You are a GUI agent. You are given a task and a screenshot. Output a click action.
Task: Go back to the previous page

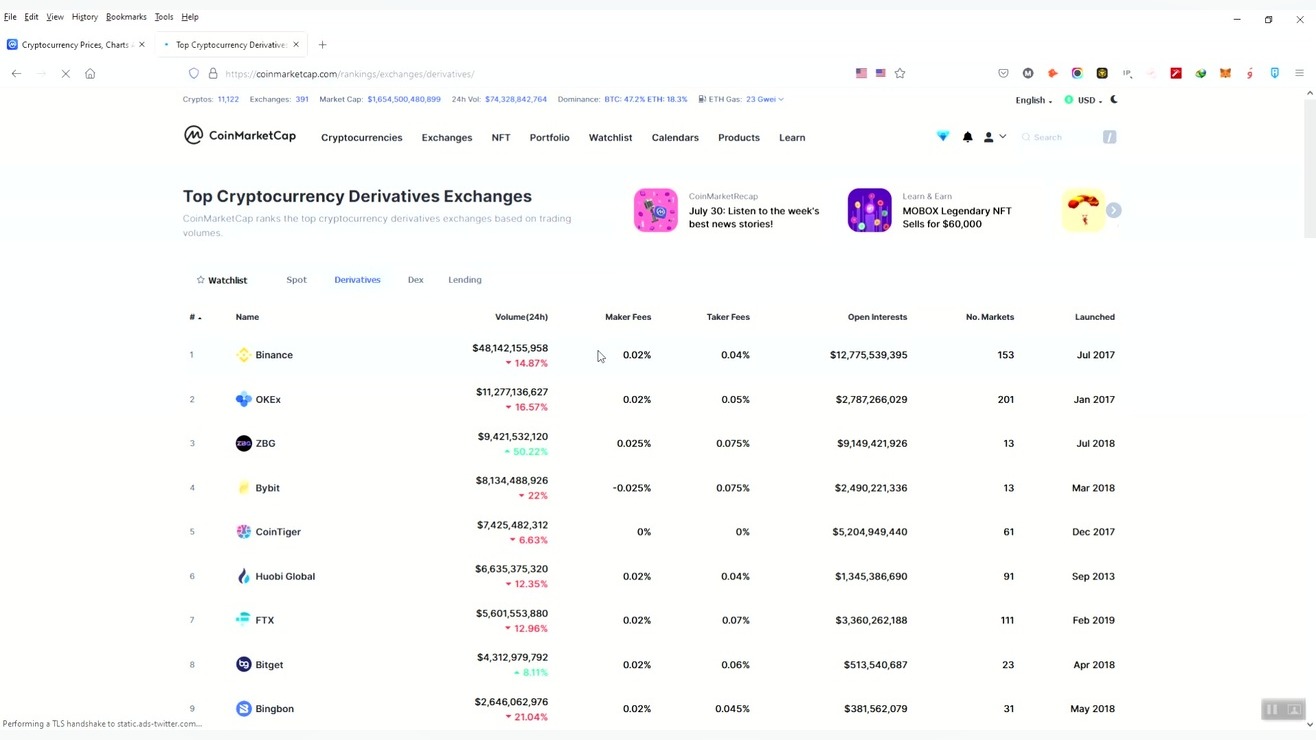[x=16, y=73]
